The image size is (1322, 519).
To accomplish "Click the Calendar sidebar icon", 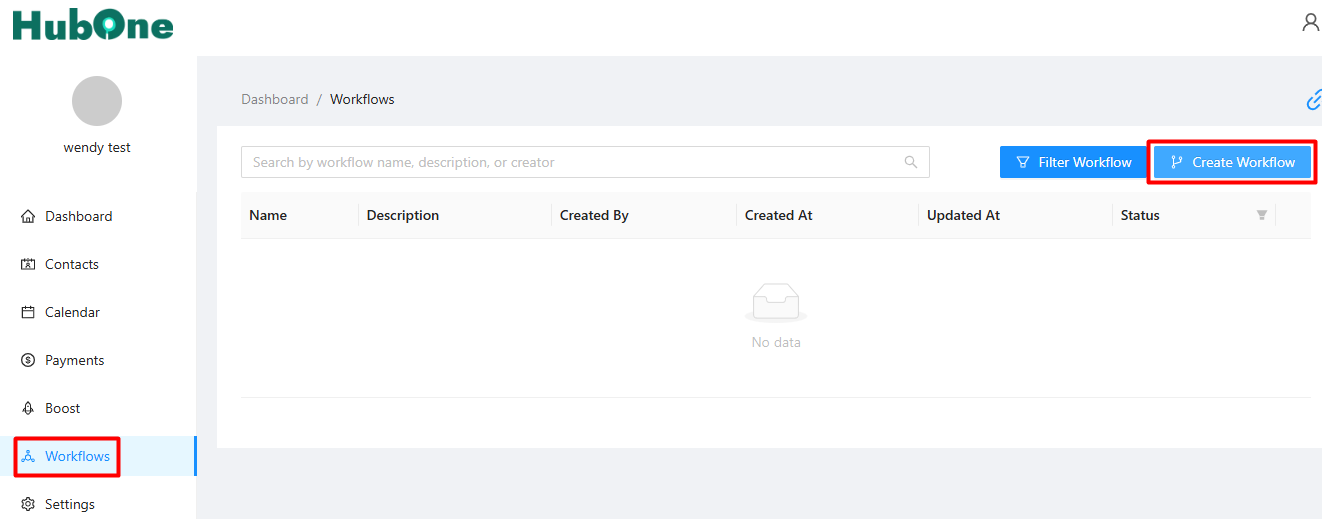I will (x=28, y=312).
